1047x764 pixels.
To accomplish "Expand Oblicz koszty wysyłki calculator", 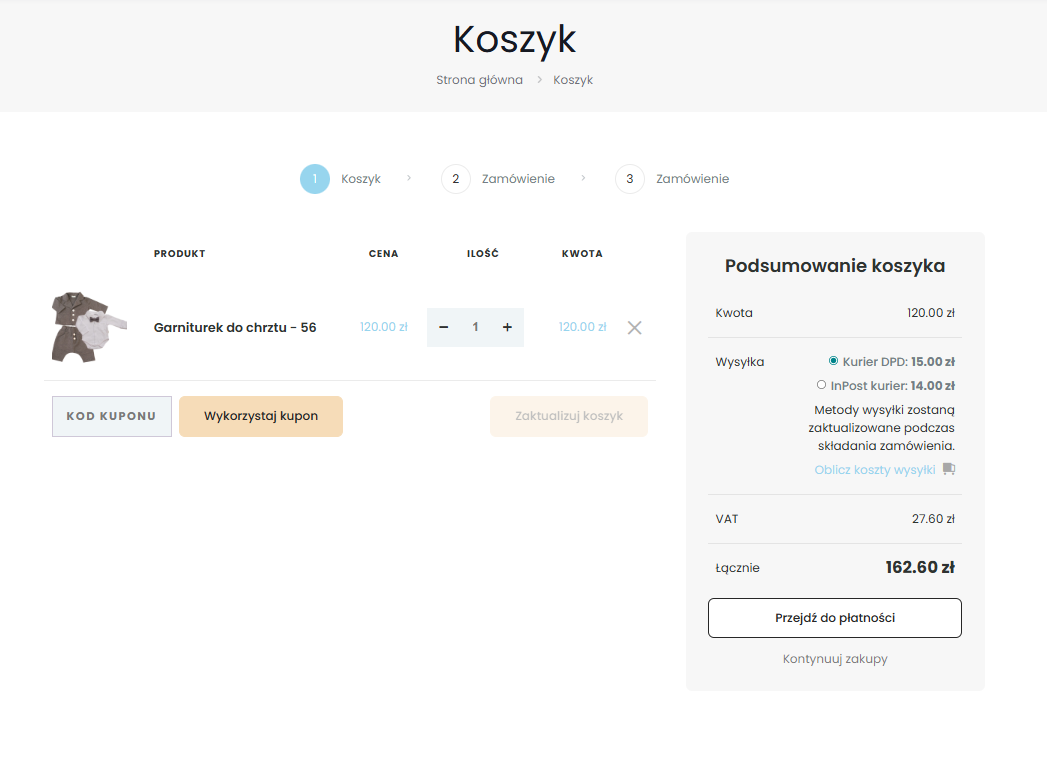I will 875,470.
